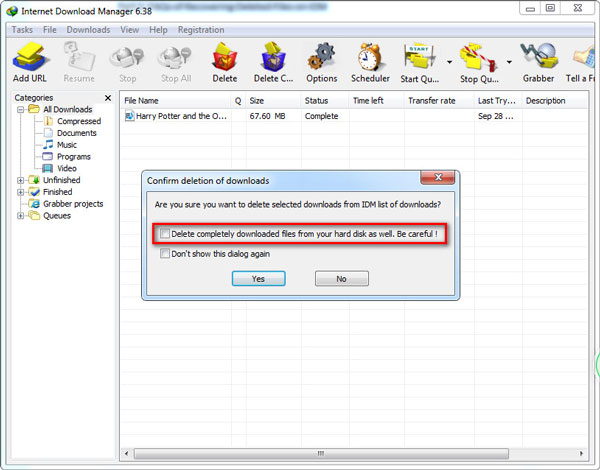Click the Delete toolbar icon

225,57
